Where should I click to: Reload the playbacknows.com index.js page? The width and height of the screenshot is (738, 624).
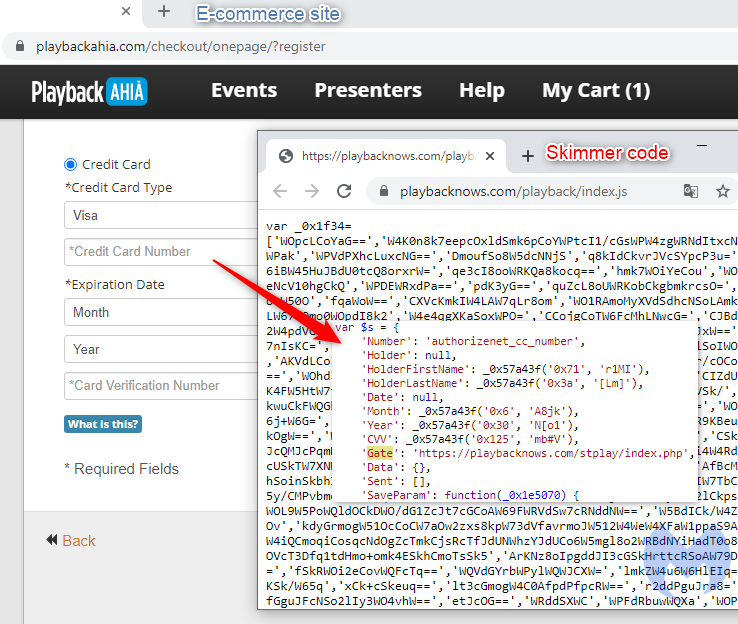[x=344, y=191]
